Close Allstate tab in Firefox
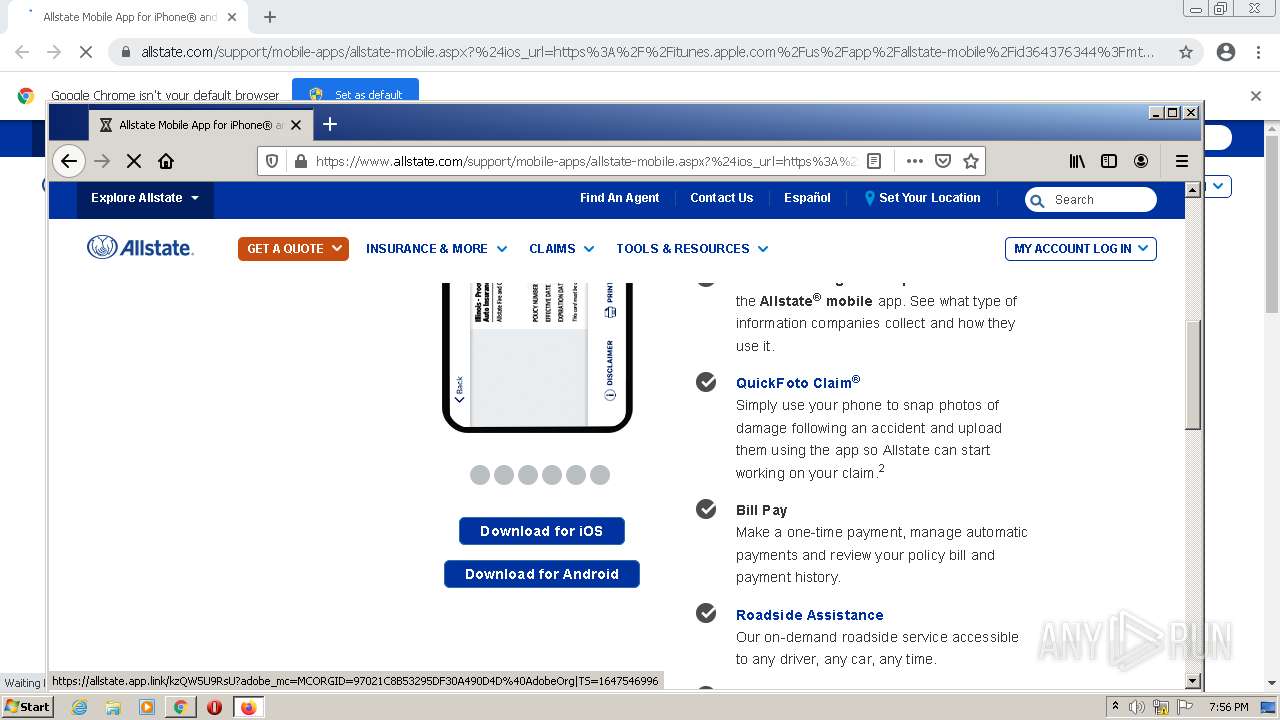 pyautogui.click(x=296, y=125)
